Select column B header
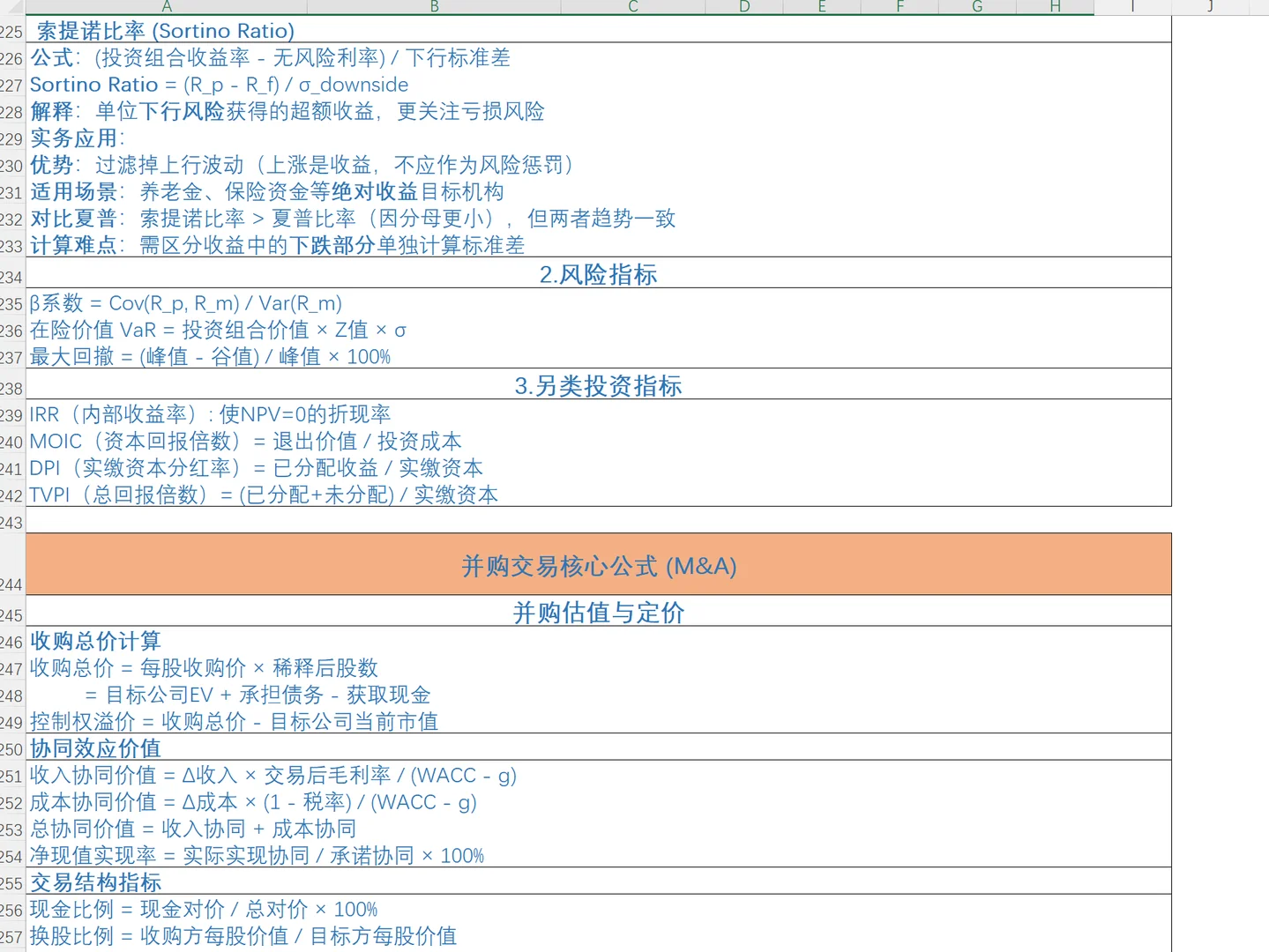Image resolution: width=1269 pixels, height=952 pixels. click(x=433, y=6)
